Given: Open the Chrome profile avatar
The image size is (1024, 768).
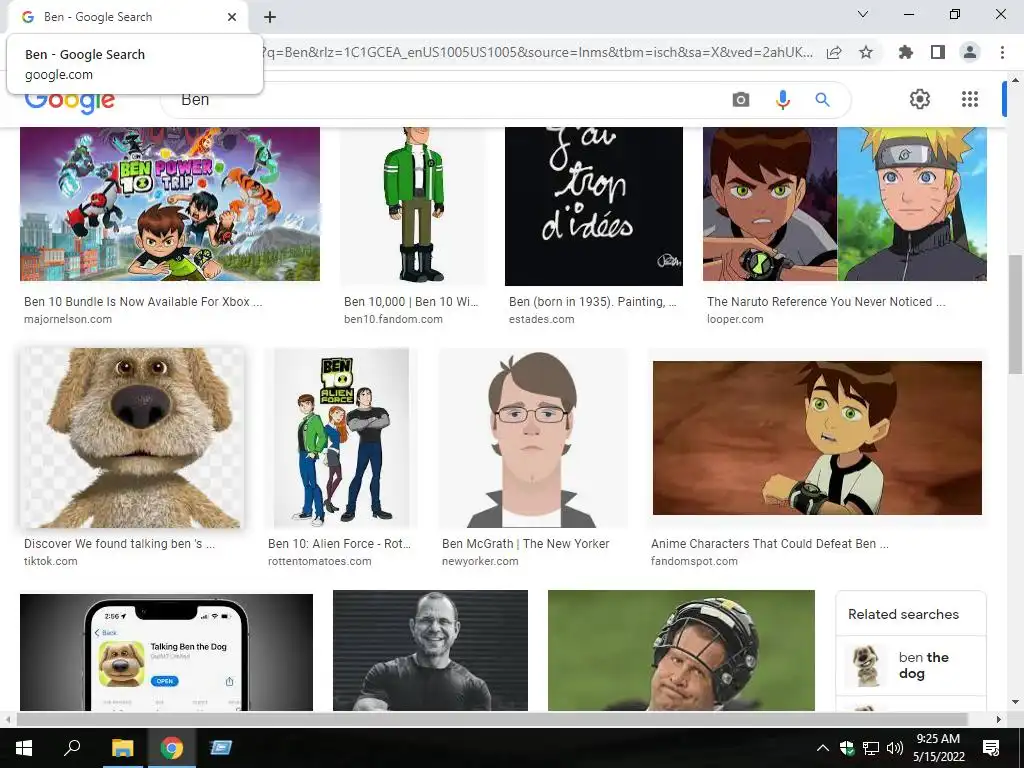Looking at the screenshot, I should (970, 52).
